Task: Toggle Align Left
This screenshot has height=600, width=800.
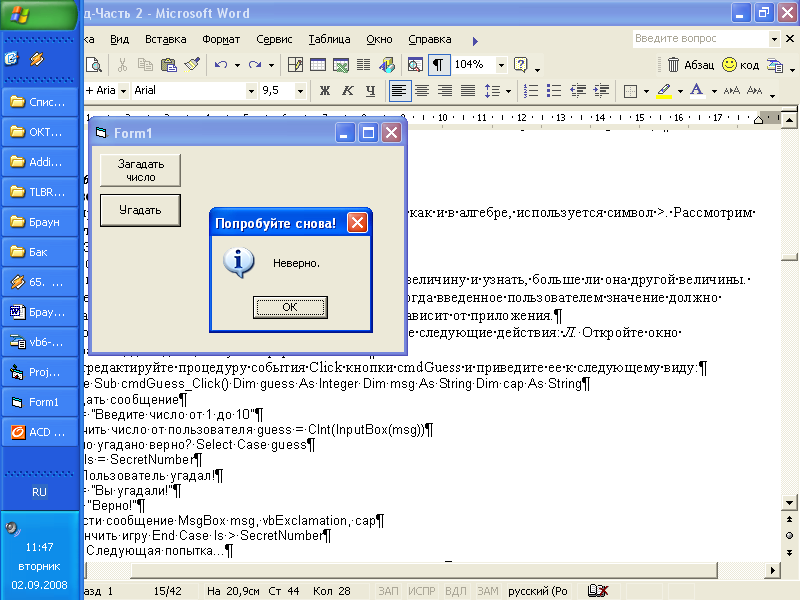Action: (x=399, y=91)
